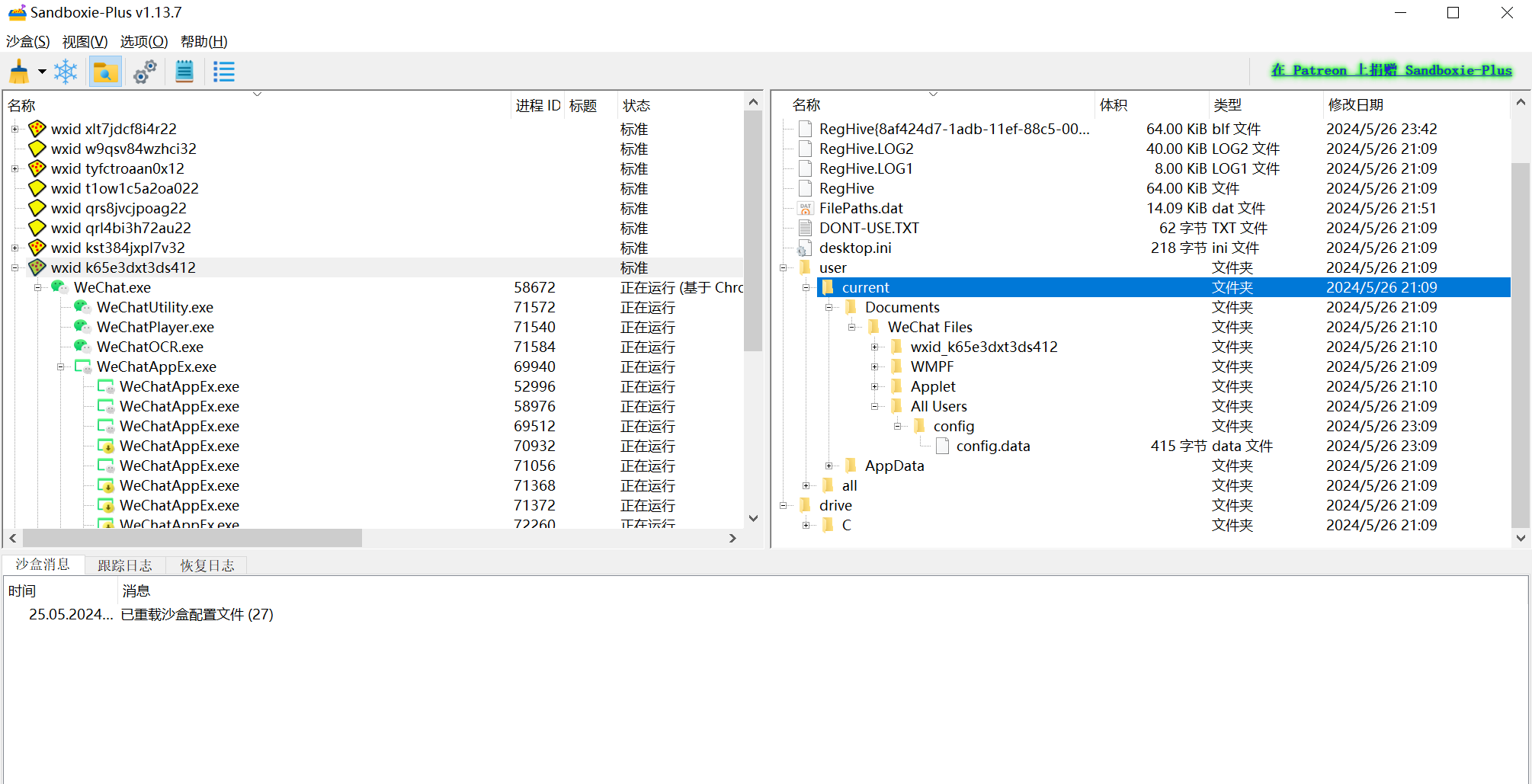This screenshot has height=784, width=1532.
Task: Toggle the file browser panel button
Action: [105, 72]
